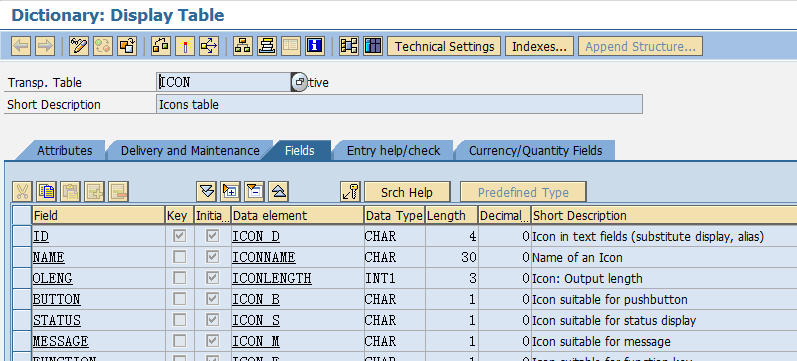Screen dimensions: 797x361
Task: Switch to the Delivery and Maintenance tab
Action: pos(190,151)
